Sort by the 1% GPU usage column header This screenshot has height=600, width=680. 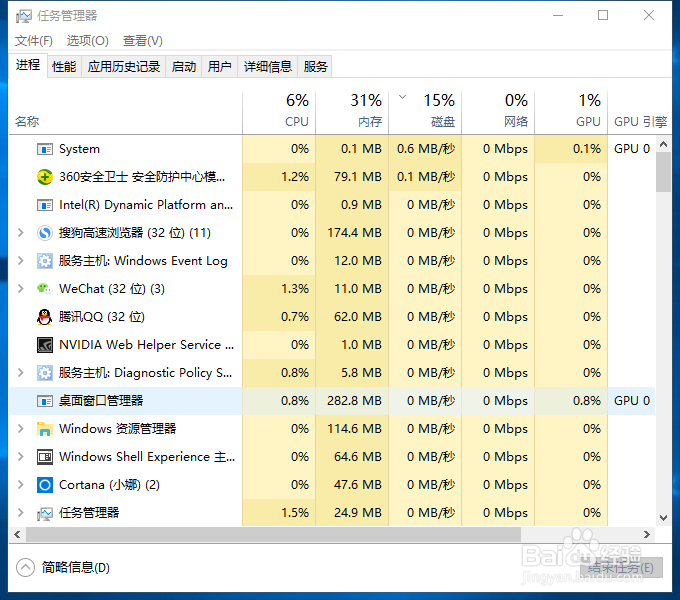[571, 111]
